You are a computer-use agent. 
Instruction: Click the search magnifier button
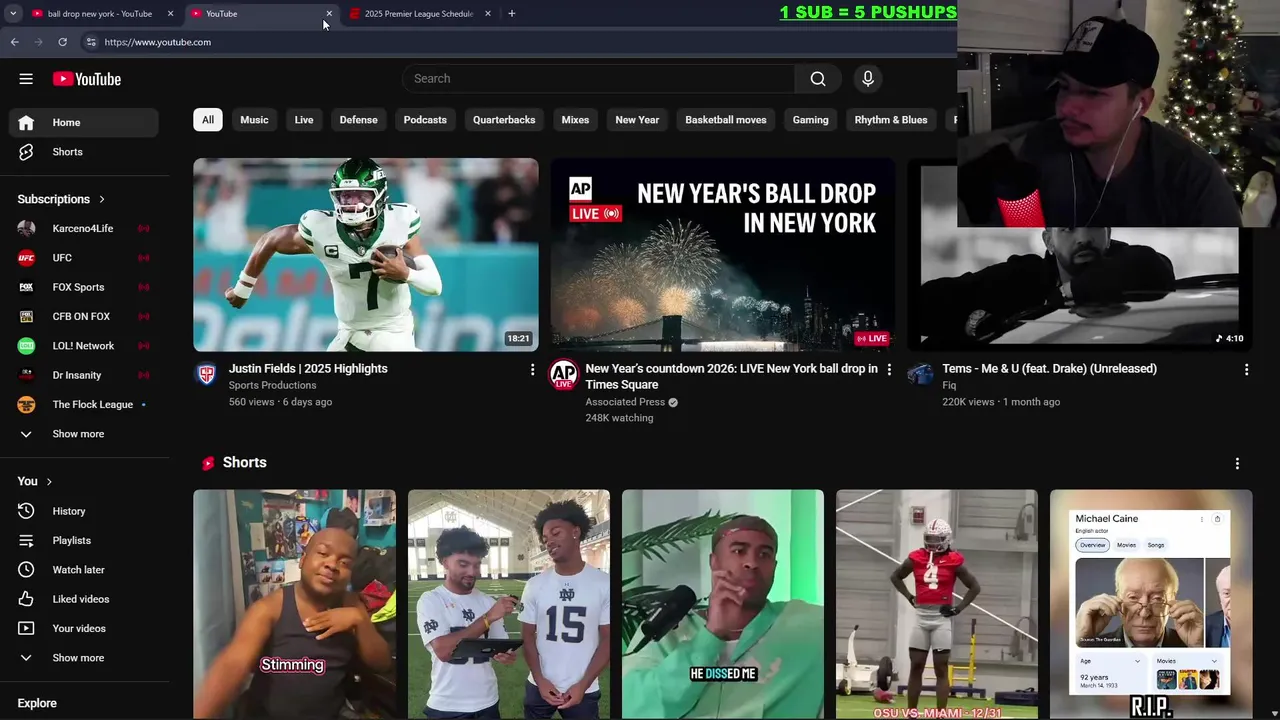point(818,79)
